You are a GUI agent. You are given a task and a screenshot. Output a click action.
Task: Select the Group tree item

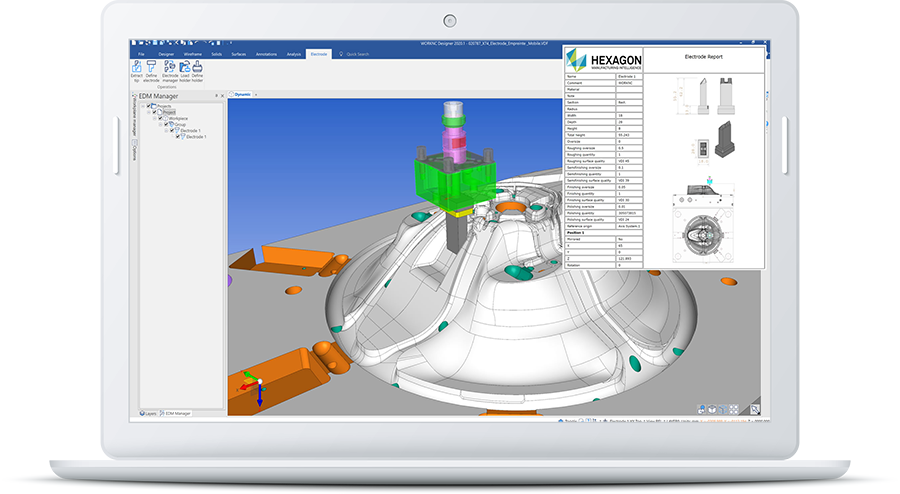pyautogui.click(x=180, y=125)
